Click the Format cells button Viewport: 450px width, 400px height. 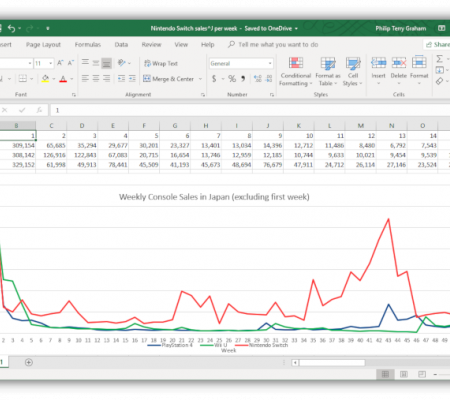click(419, 71)
